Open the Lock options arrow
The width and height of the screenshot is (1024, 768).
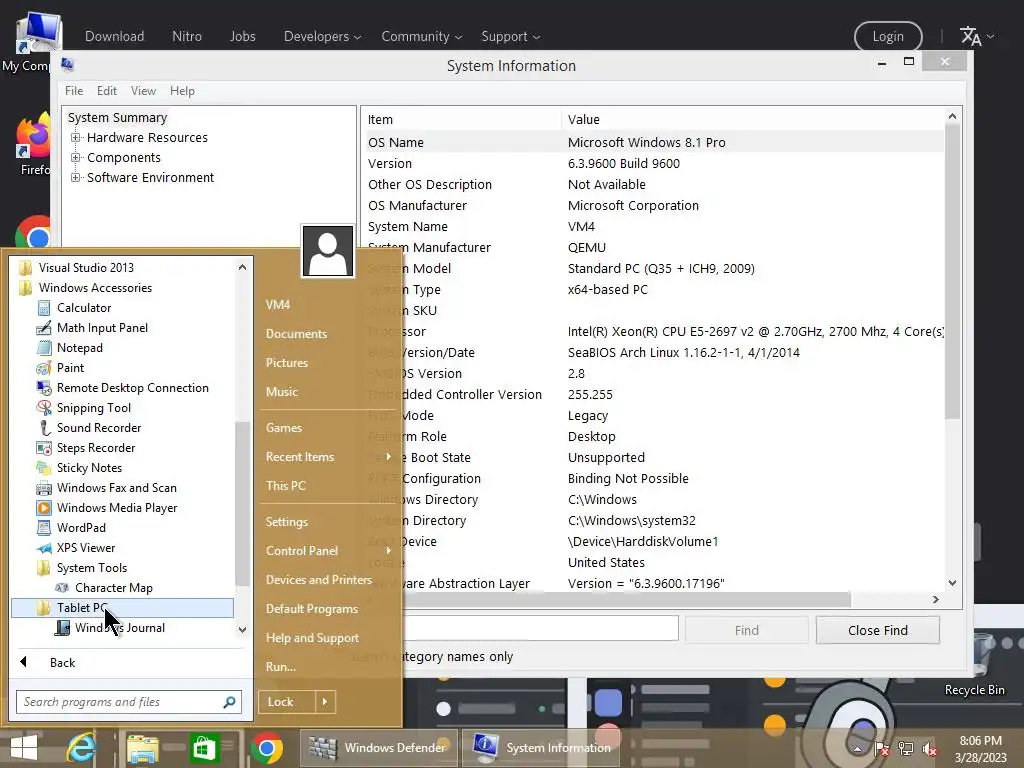(x=325, y=702)
